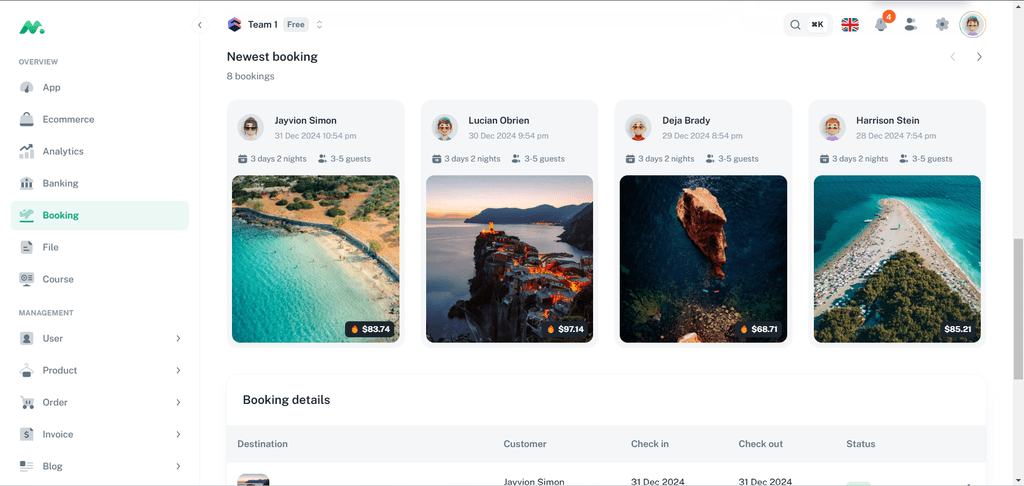Click the Analytics chart icon

point(26,152)
